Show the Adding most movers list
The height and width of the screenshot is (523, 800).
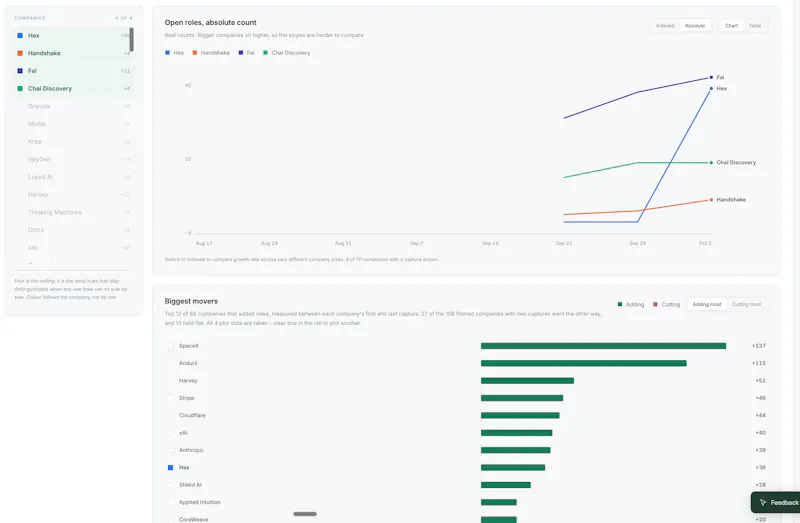pos(707,305)
